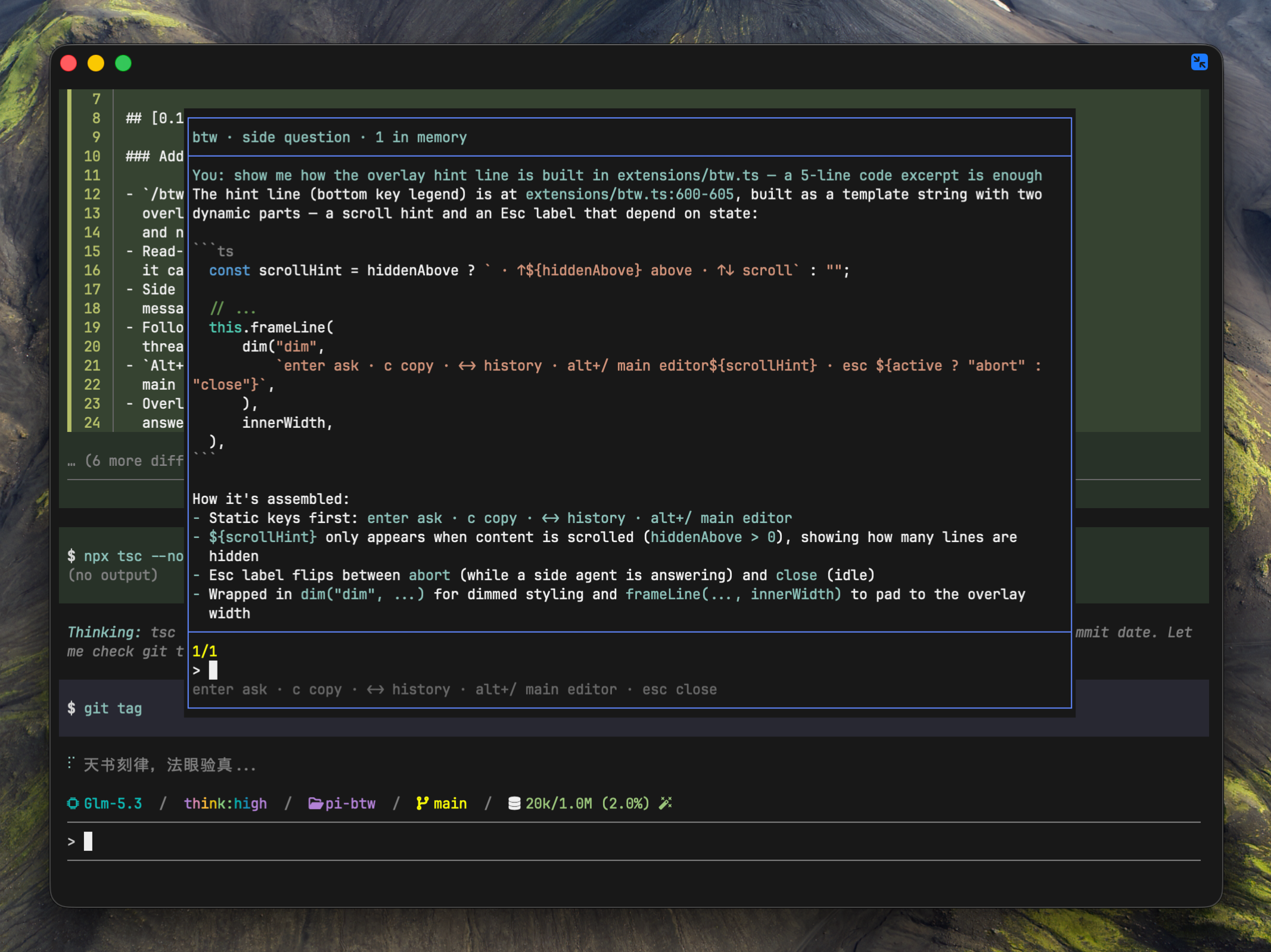Click 'esc close' in the overlay hint line

tap(679, 689)
